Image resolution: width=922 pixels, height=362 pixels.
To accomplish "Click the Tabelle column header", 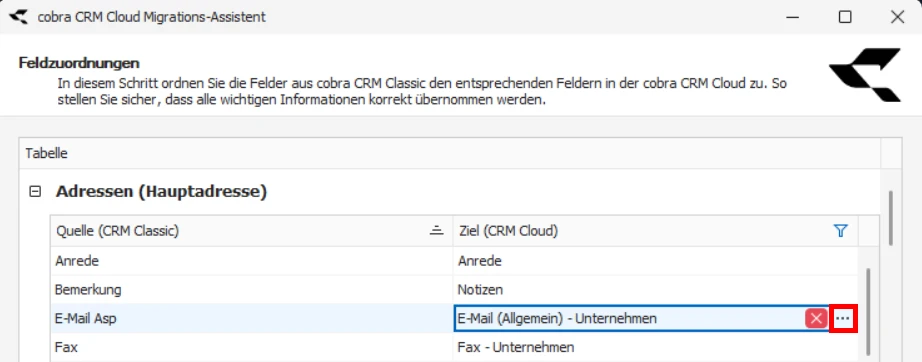I will pyautogui.click(x=450, y=154).
